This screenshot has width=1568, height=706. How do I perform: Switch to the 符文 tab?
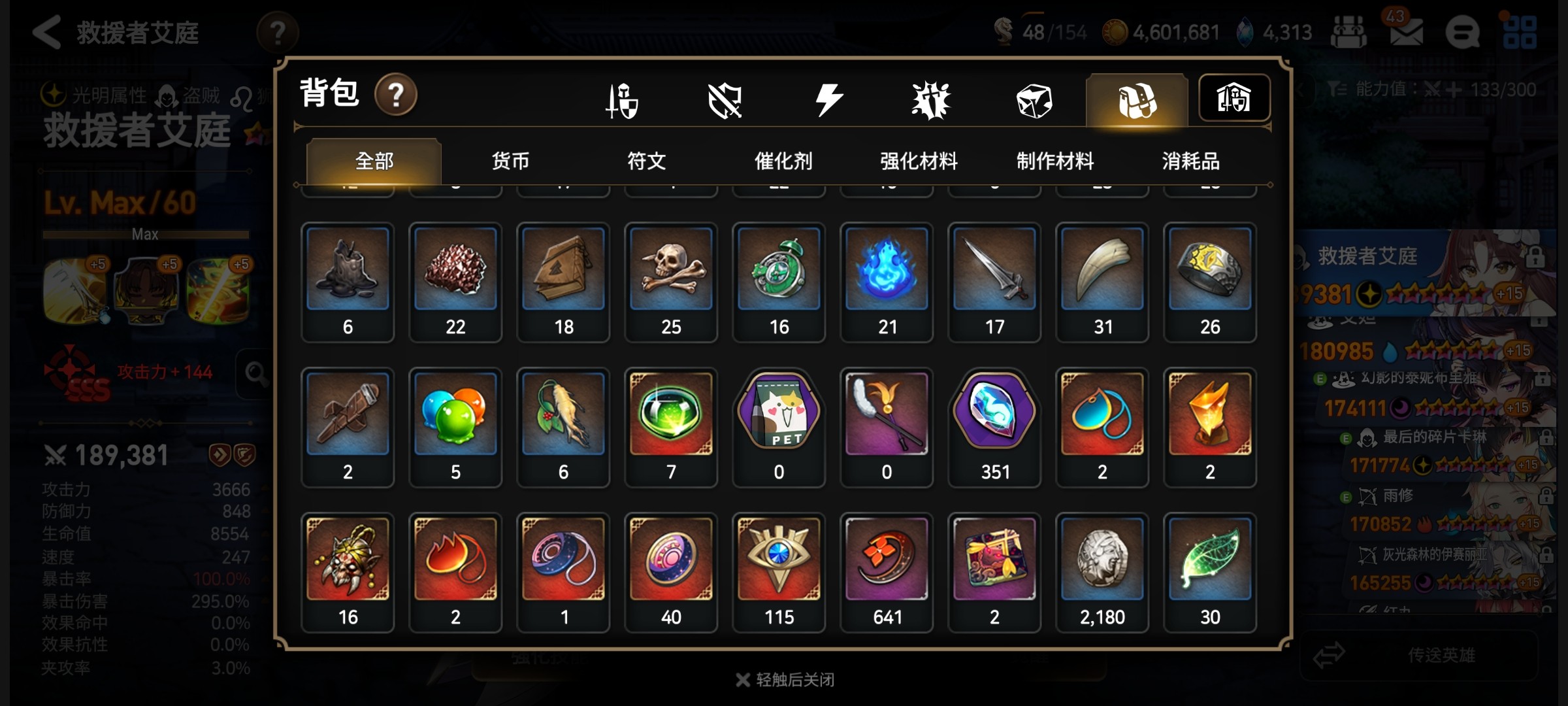tap(647, 161)
